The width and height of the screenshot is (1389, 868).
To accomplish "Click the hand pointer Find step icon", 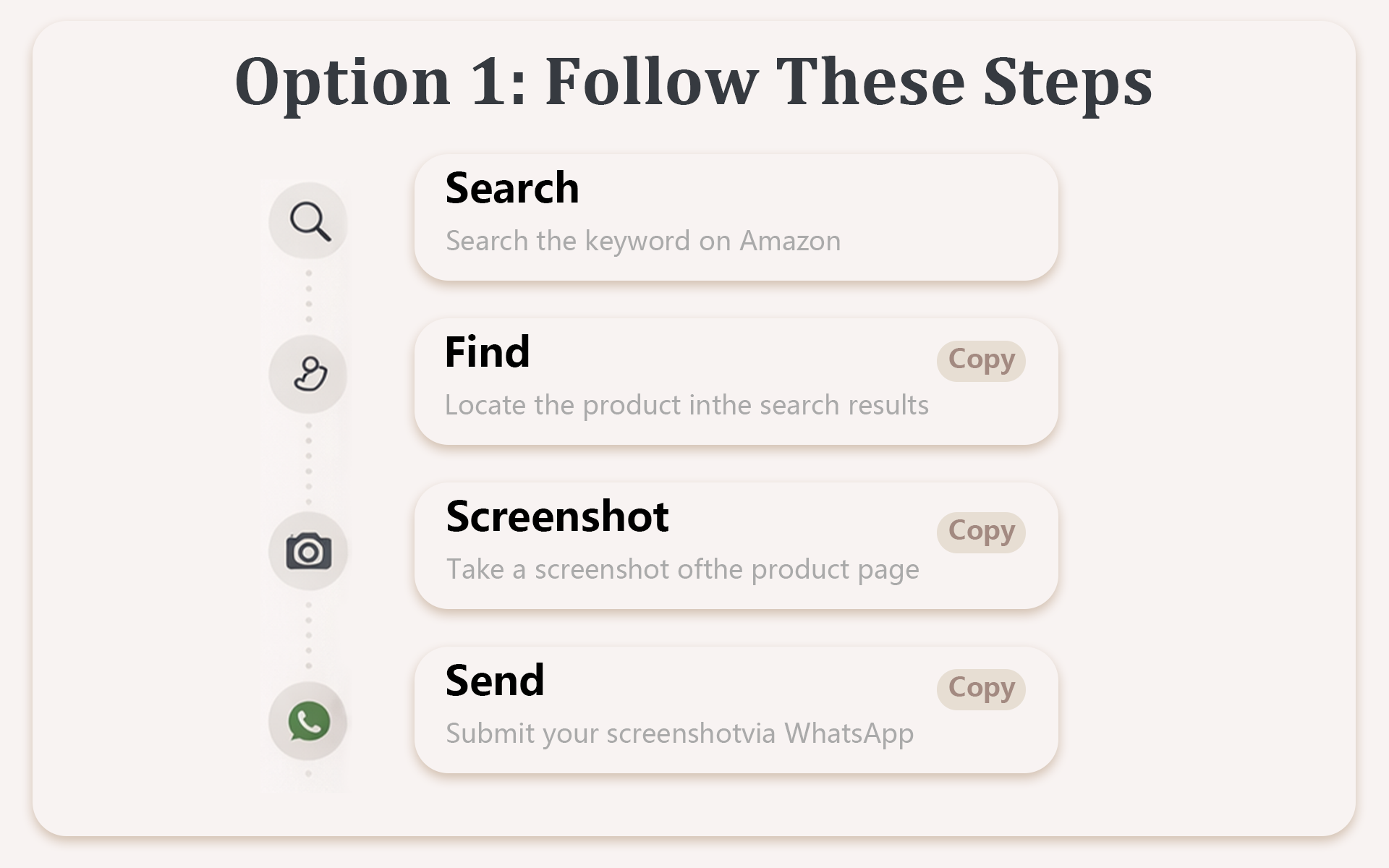I will (x=309, y=374).
